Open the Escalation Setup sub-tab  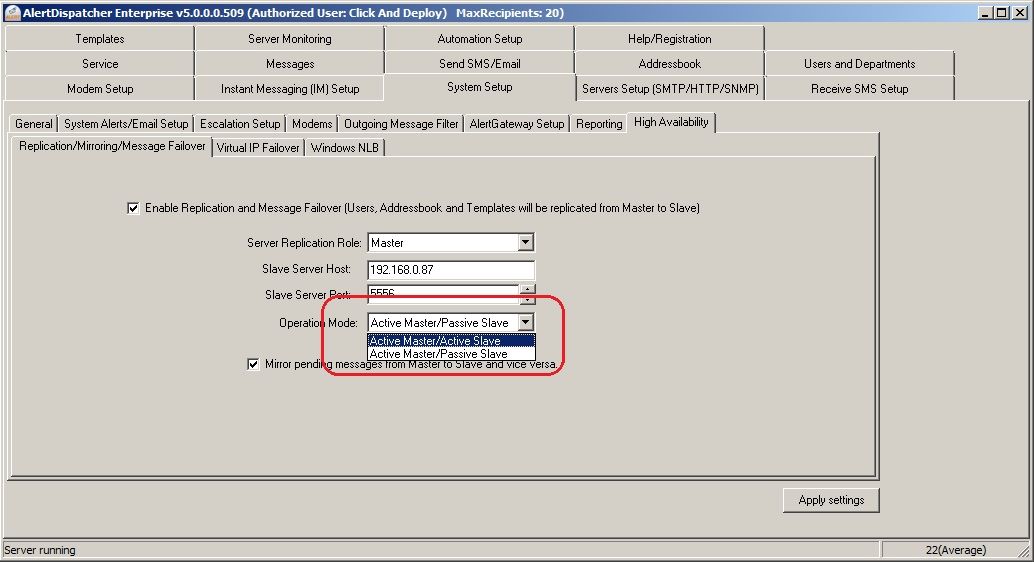point(240,124)
